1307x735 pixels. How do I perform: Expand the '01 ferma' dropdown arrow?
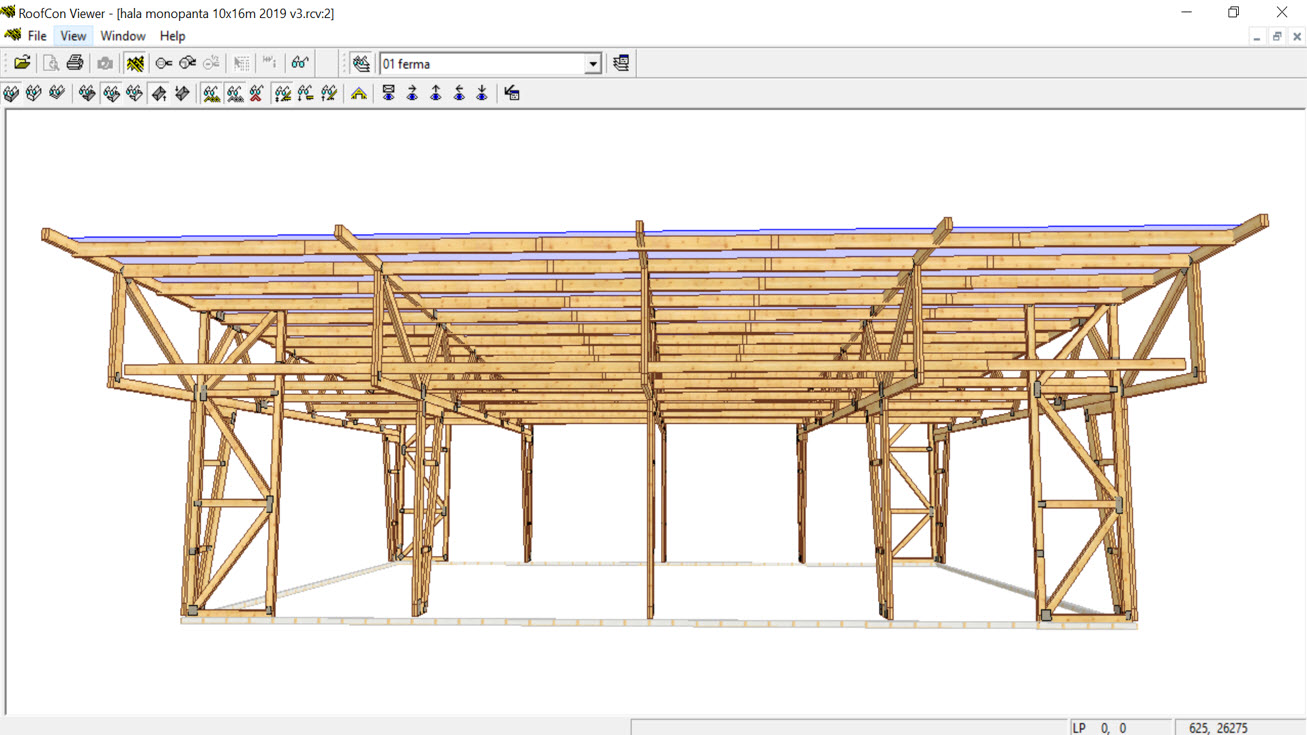tap(592, 64)
